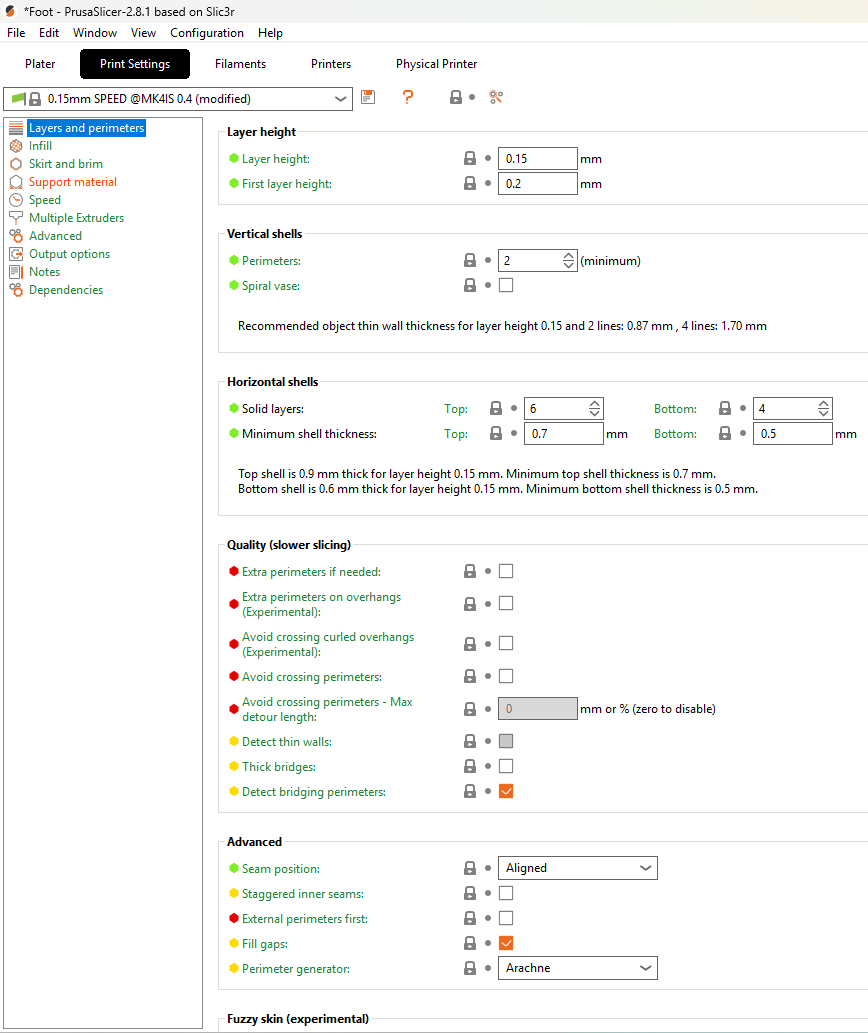Click the lock icon beside Perimeter generator

[x=470, y=968]
